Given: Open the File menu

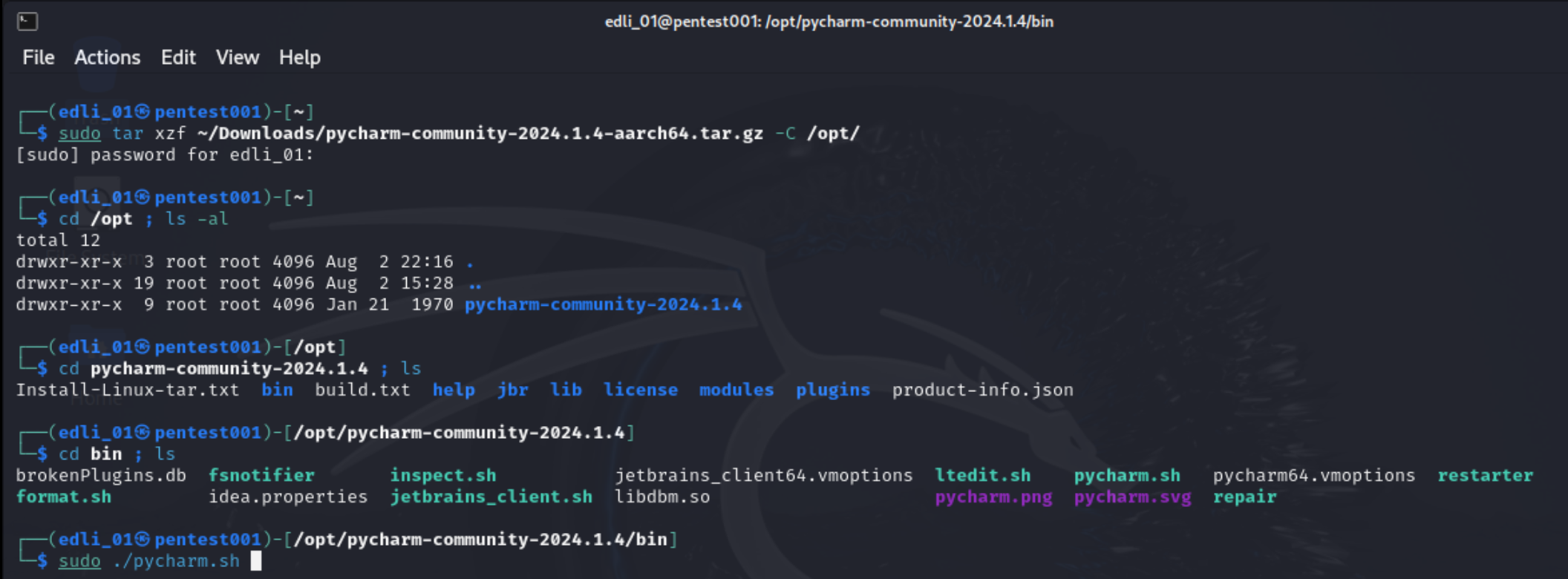Looking at the screenshot, I should point(38,58).
